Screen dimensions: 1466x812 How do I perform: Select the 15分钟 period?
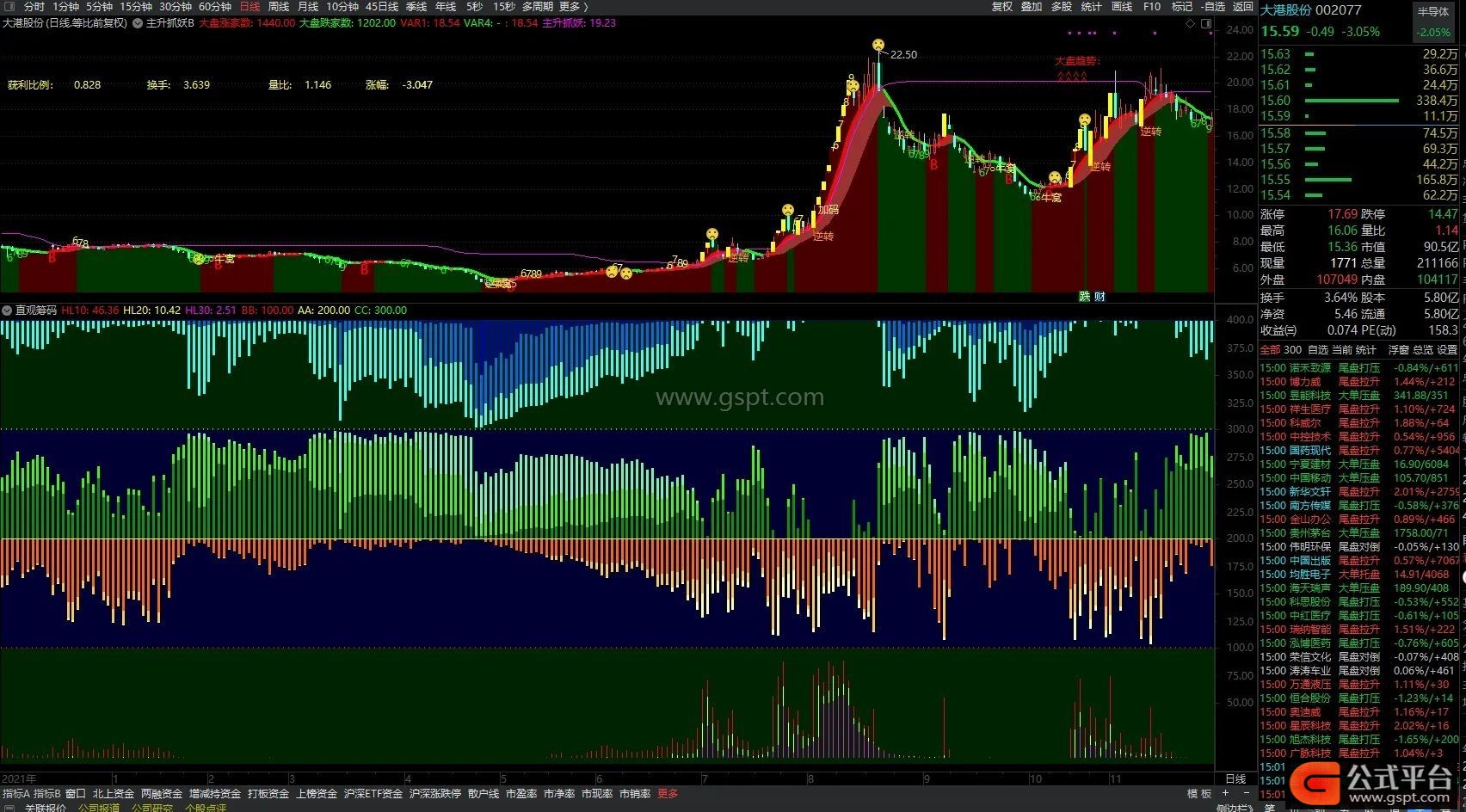[136, 6]
